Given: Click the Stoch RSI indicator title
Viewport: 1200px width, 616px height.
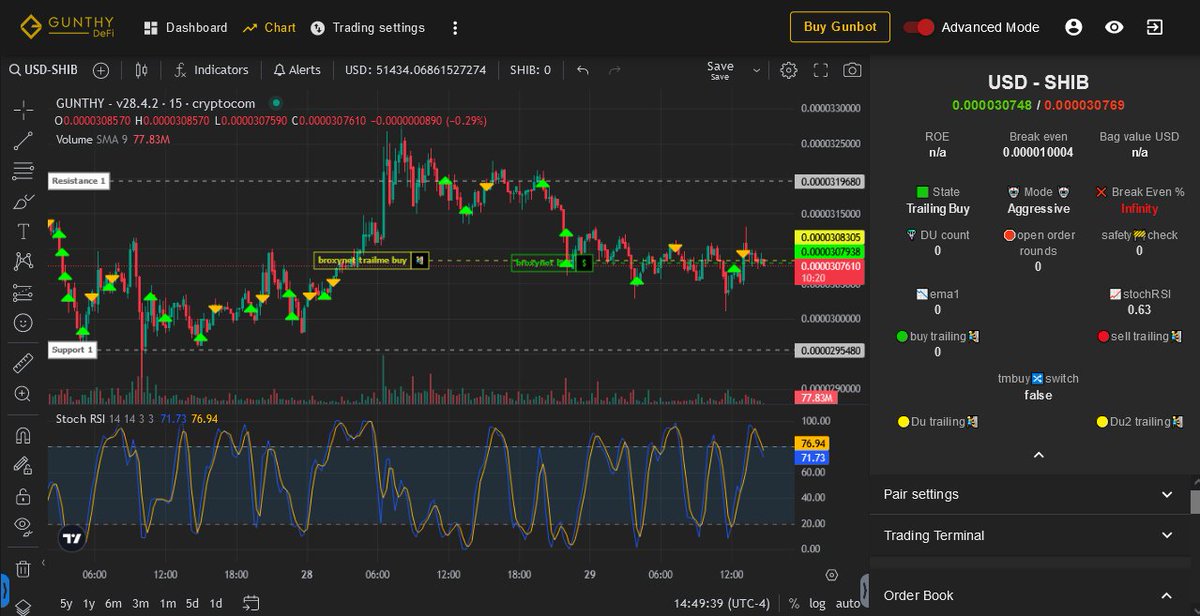Looking at the screenshot, I should tap(81, 418).
